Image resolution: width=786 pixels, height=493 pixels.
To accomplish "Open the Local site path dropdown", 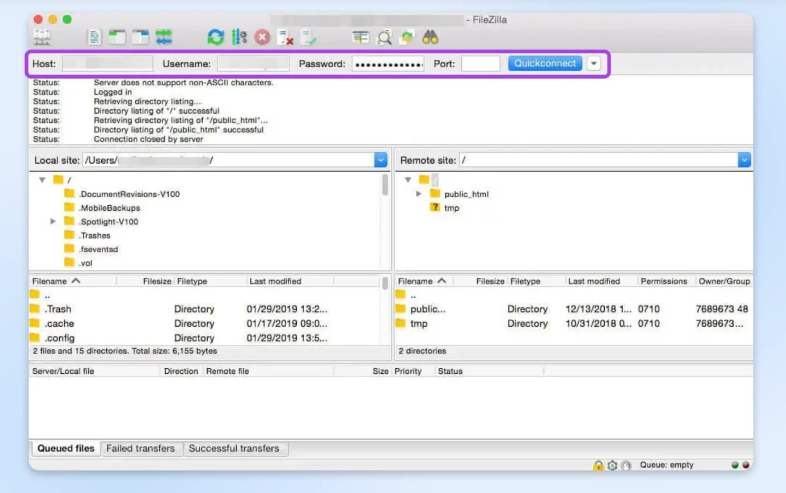I will 380,160.
